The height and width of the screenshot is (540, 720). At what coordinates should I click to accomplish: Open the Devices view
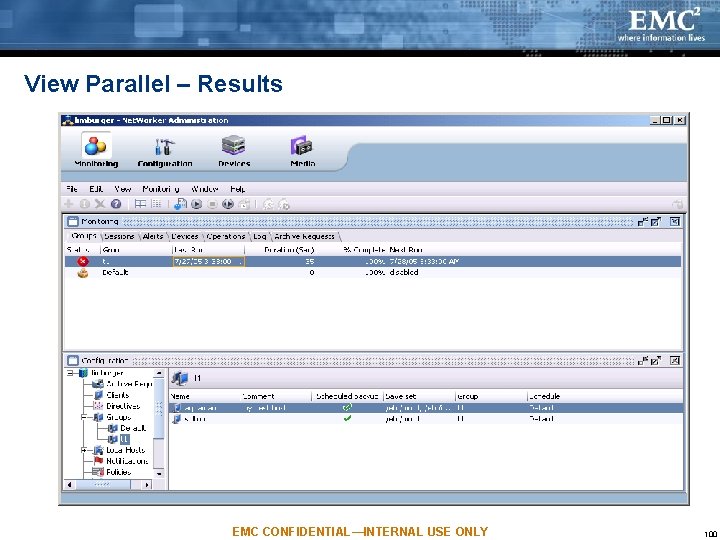(x=234, y=151)
